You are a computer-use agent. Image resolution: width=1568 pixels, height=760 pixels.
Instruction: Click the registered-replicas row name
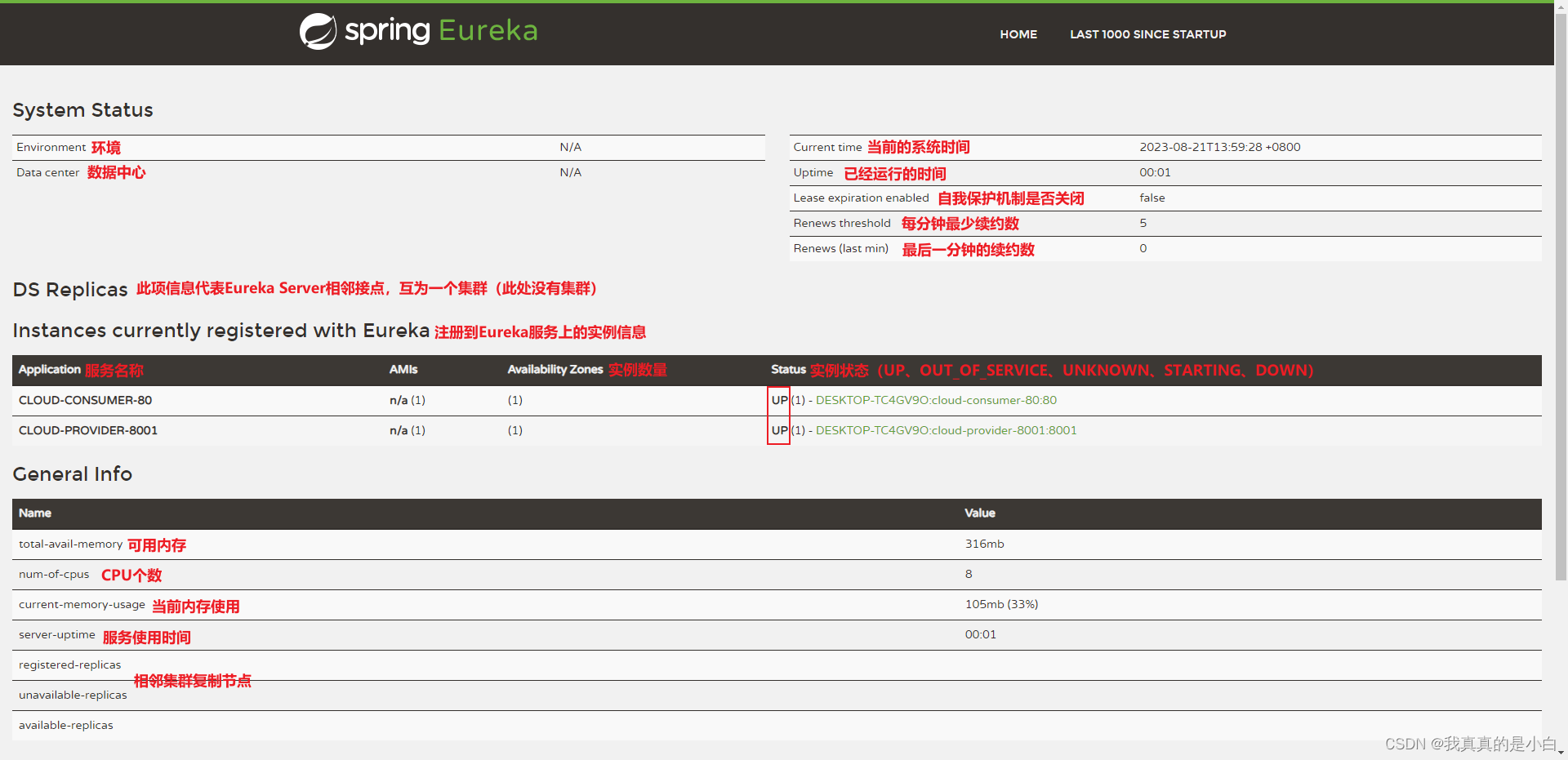point(69,664)
